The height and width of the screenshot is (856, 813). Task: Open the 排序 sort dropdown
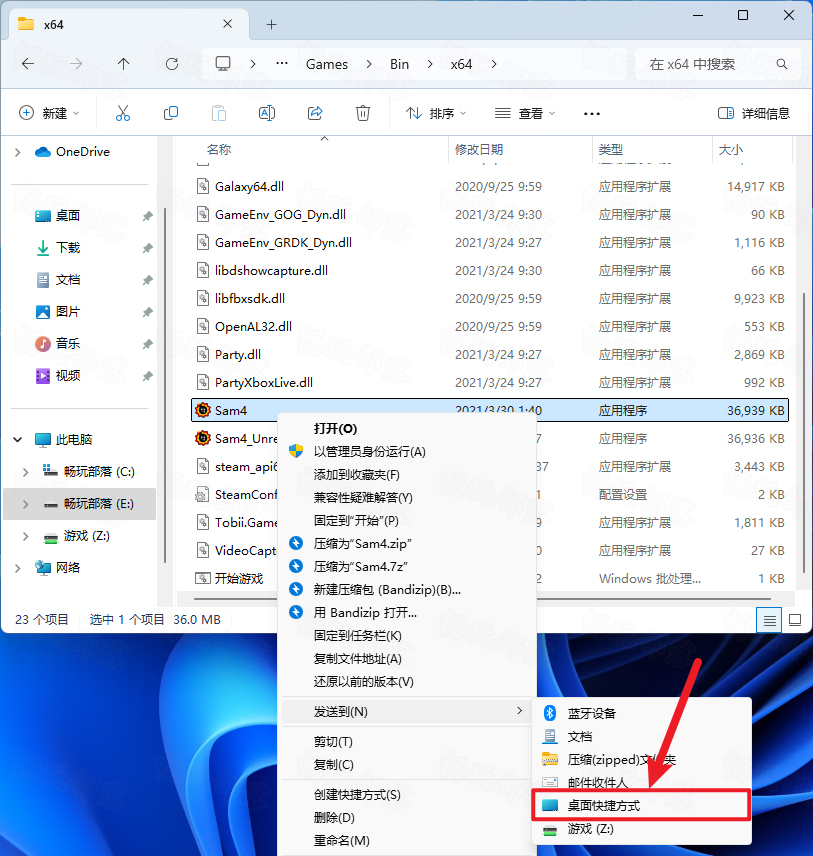click(436, 113)
